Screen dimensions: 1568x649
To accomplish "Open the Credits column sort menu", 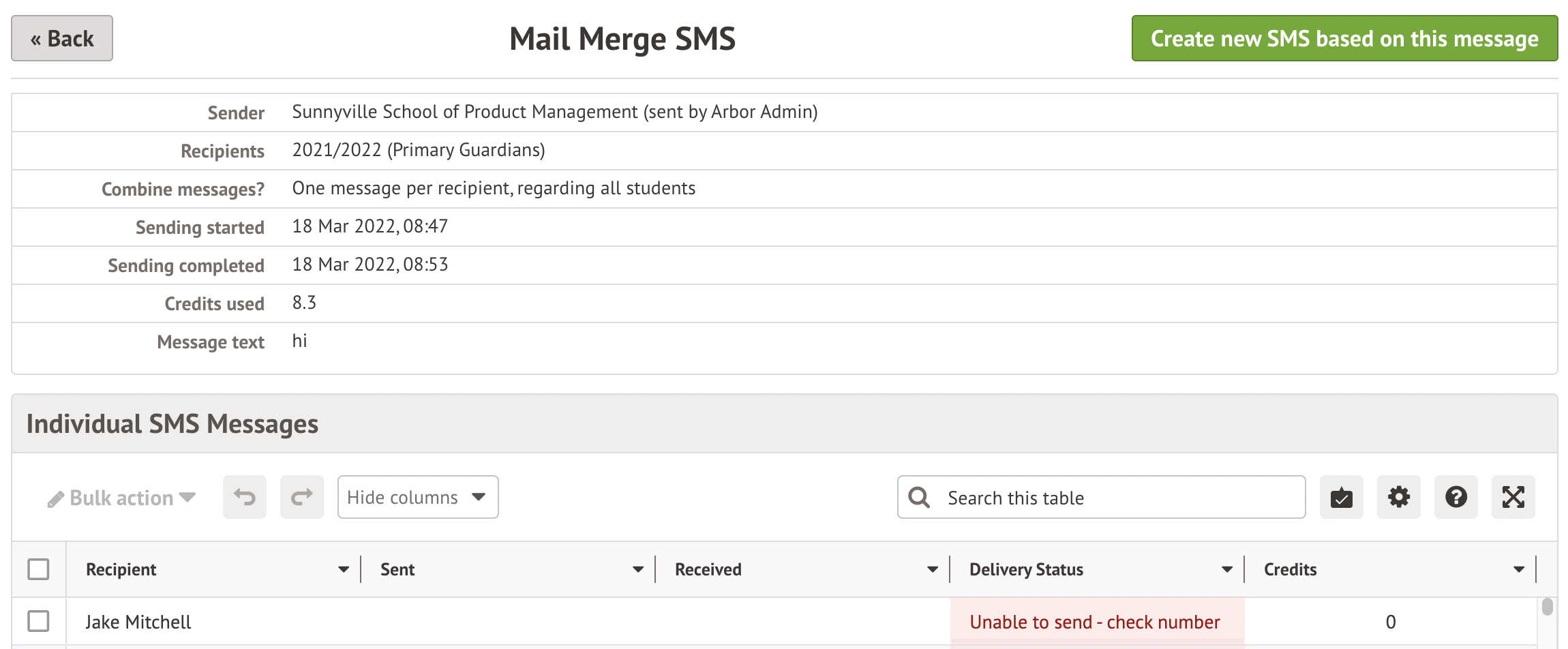I will (x=1519, y=569).
